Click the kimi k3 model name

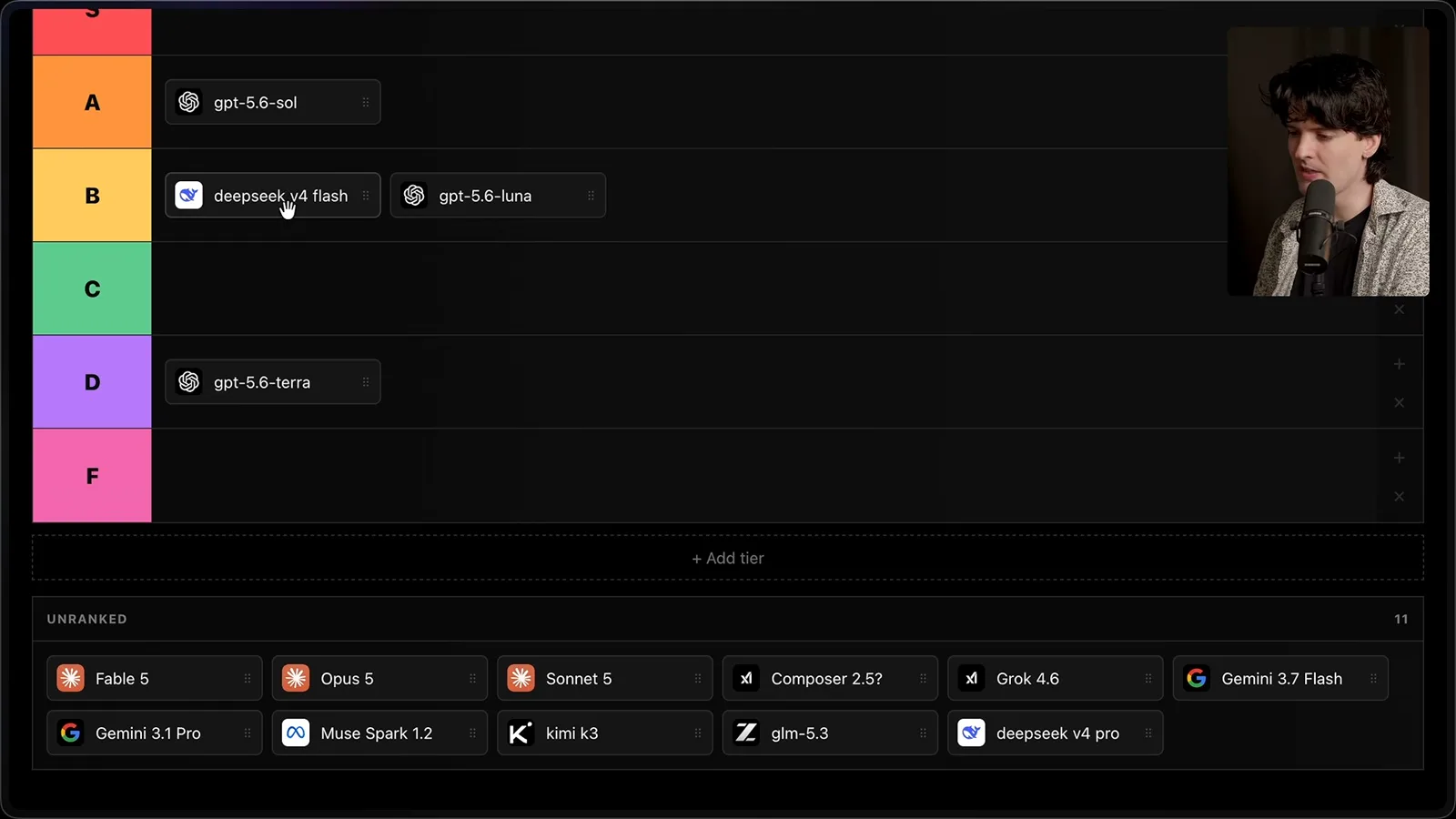pyautogui.click(x=571, y=733)
